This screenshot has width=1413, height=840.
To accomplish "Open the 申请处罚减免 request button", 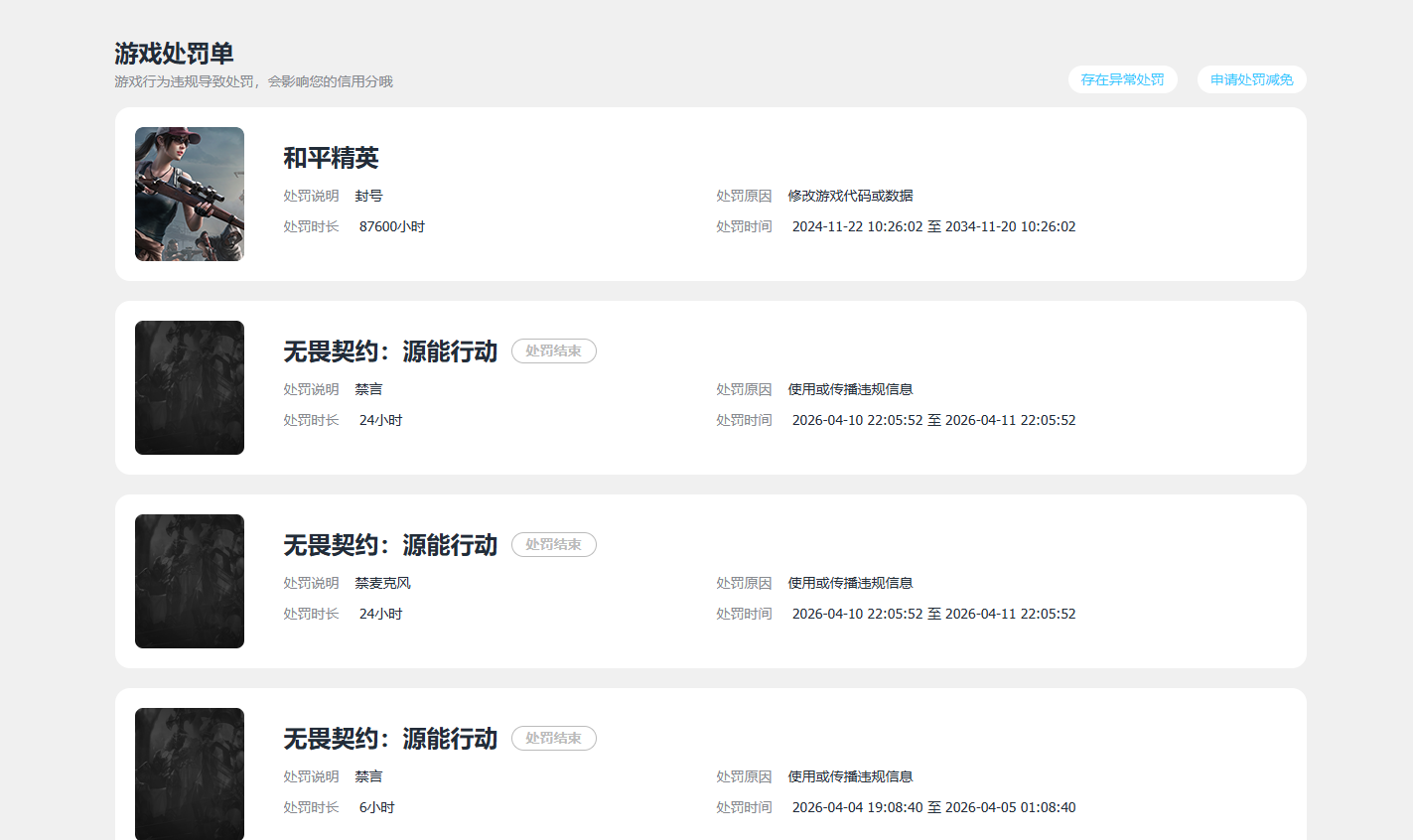I will click(1251, 79).
